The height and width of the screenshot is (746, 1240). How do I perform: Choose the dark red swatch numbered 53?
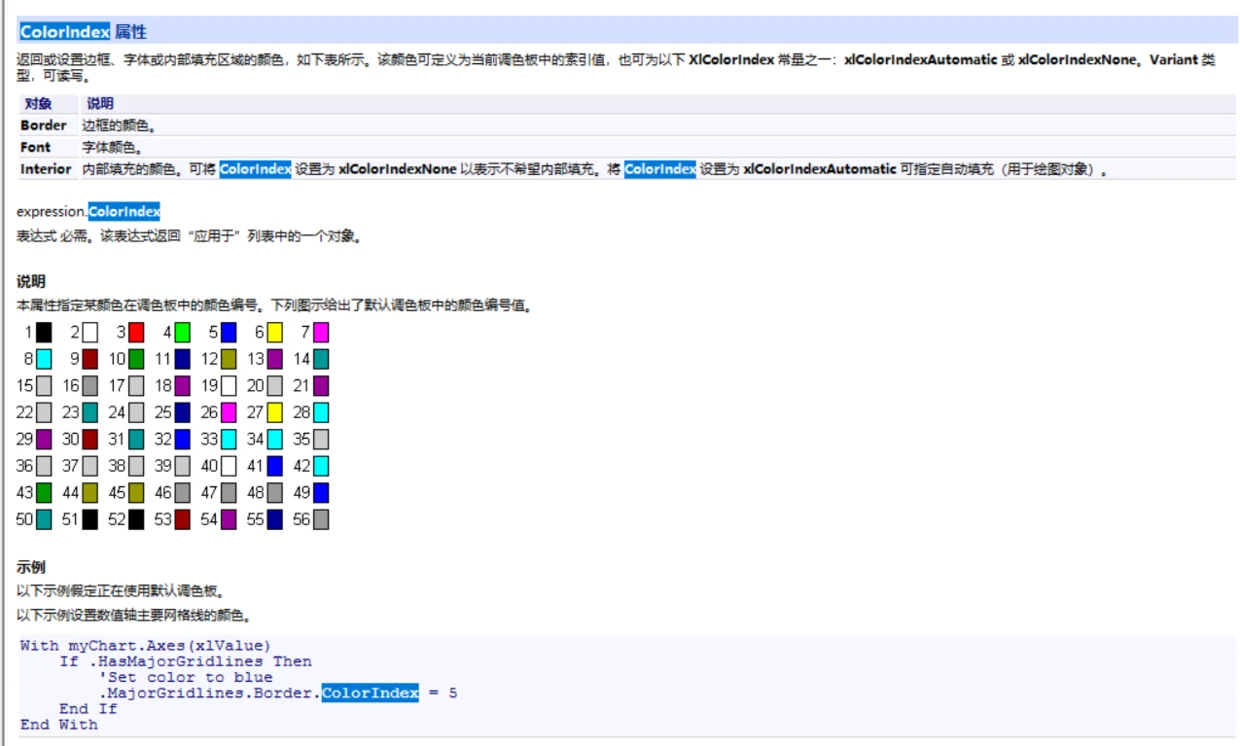click(182, 520)
